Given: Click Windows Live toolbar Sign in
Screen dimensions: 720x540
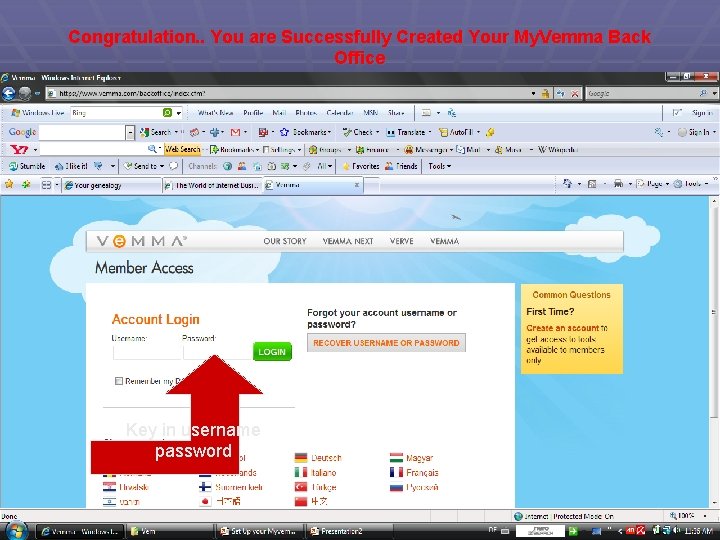Looking at the screenshot, I should [x=702, y=113].
